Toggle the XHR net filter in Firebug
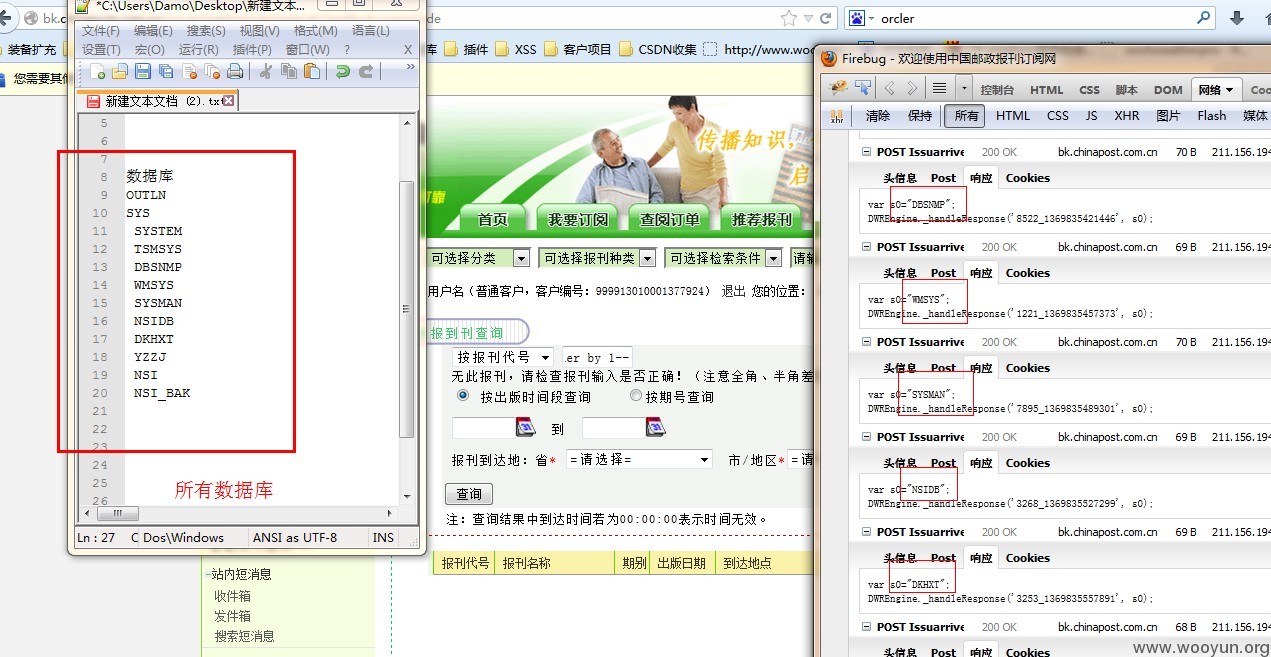 tap(1127, 116)
